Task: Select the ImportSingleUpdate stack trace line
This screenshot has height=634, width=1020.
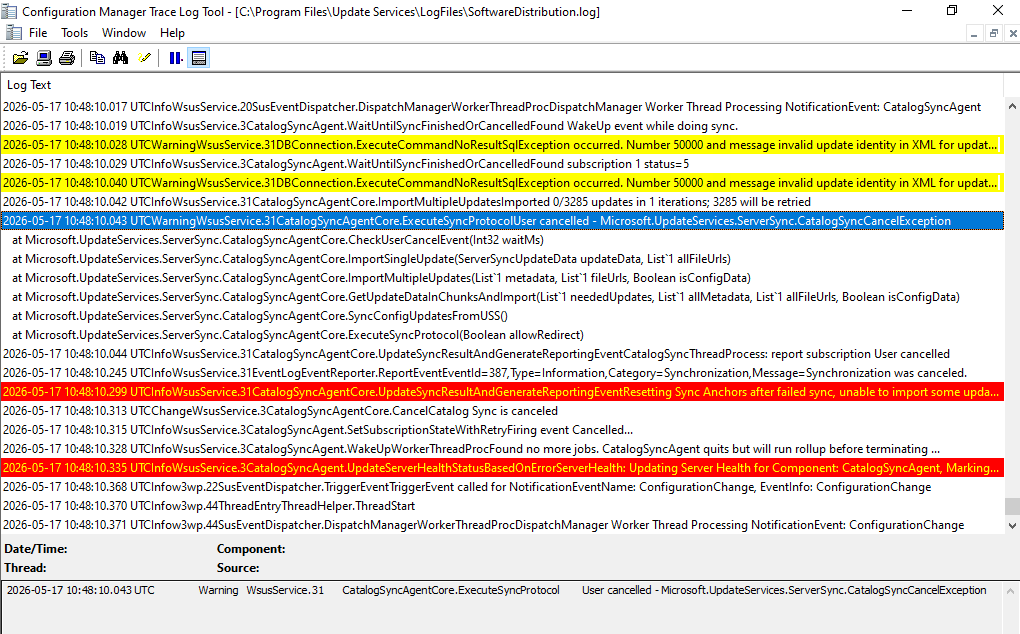Action: (x=502, y=259)
